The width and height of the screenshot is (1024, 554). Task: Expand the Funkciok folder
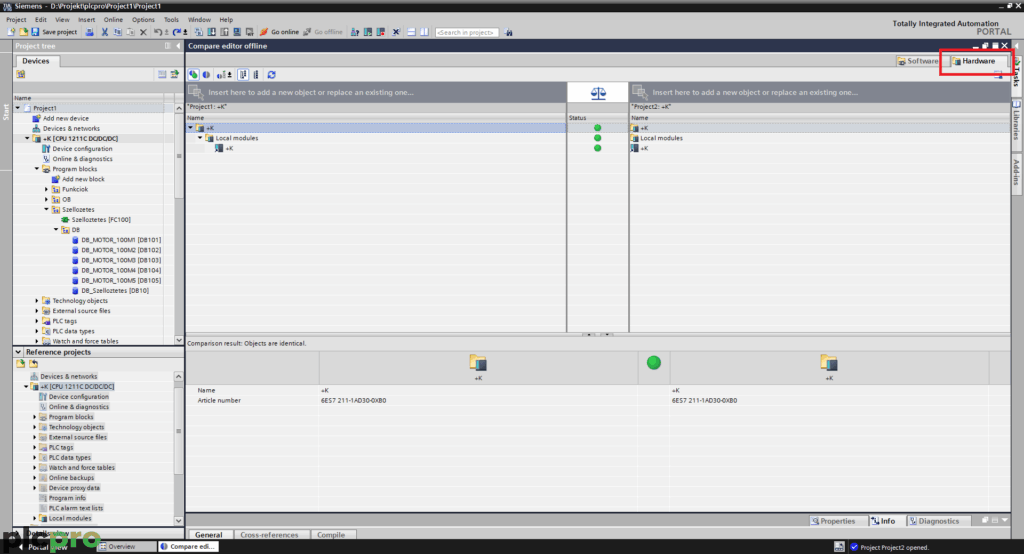pyautogui.click(x=46, y=189)
